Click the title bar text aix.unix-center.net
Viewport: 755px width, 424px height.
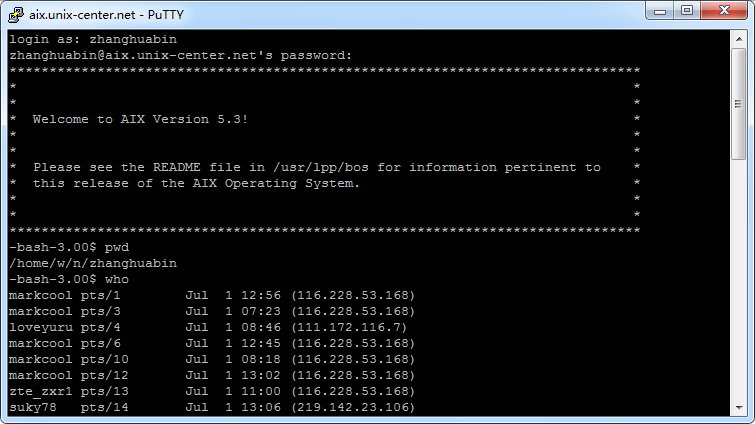tap(98, 13)
